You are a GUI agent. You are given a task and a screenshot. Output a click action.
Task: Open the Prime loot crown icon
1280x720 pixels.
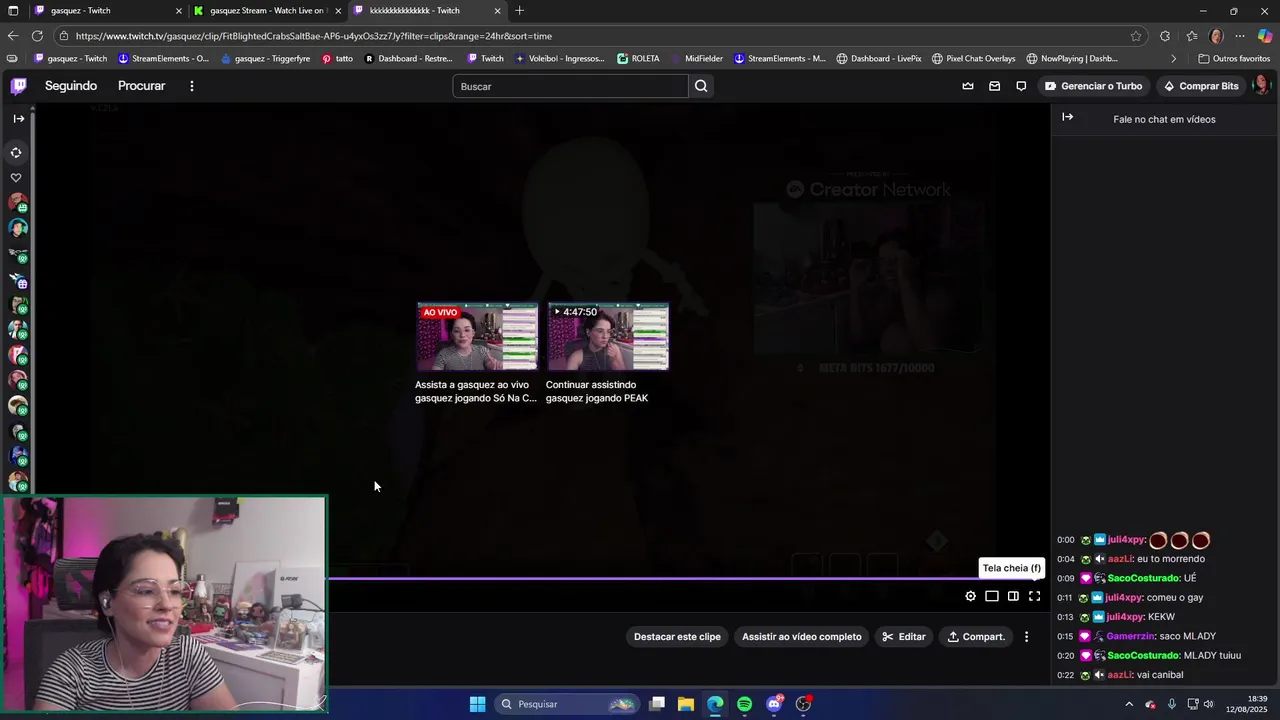click(968, 86)
